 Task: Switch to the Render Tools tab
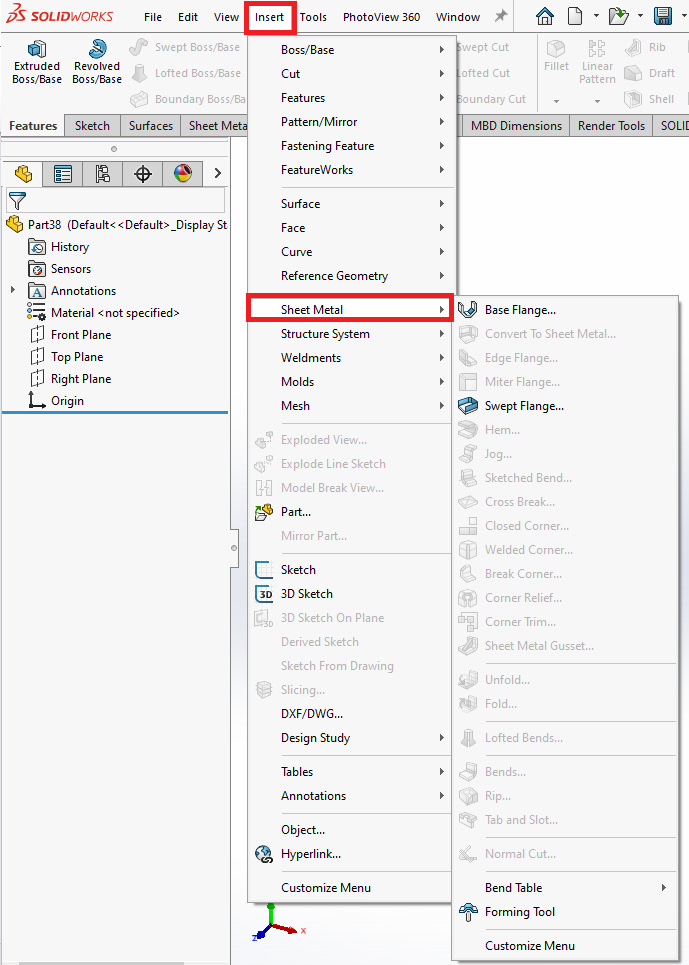coord(611,126)
